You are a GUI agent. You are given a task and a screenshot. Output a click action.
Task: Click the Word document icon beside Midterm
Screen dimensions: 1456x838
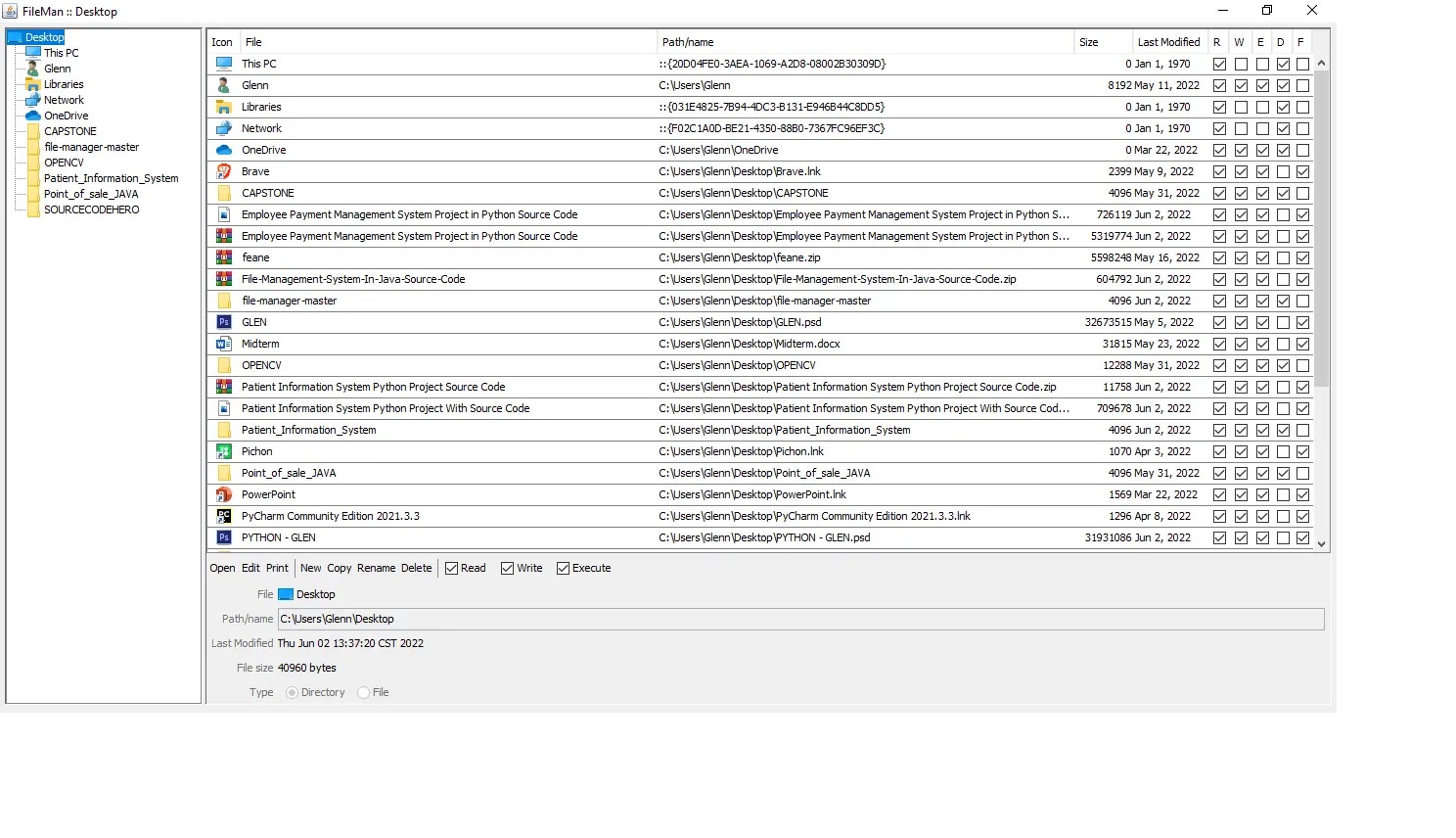pos(224,344)
